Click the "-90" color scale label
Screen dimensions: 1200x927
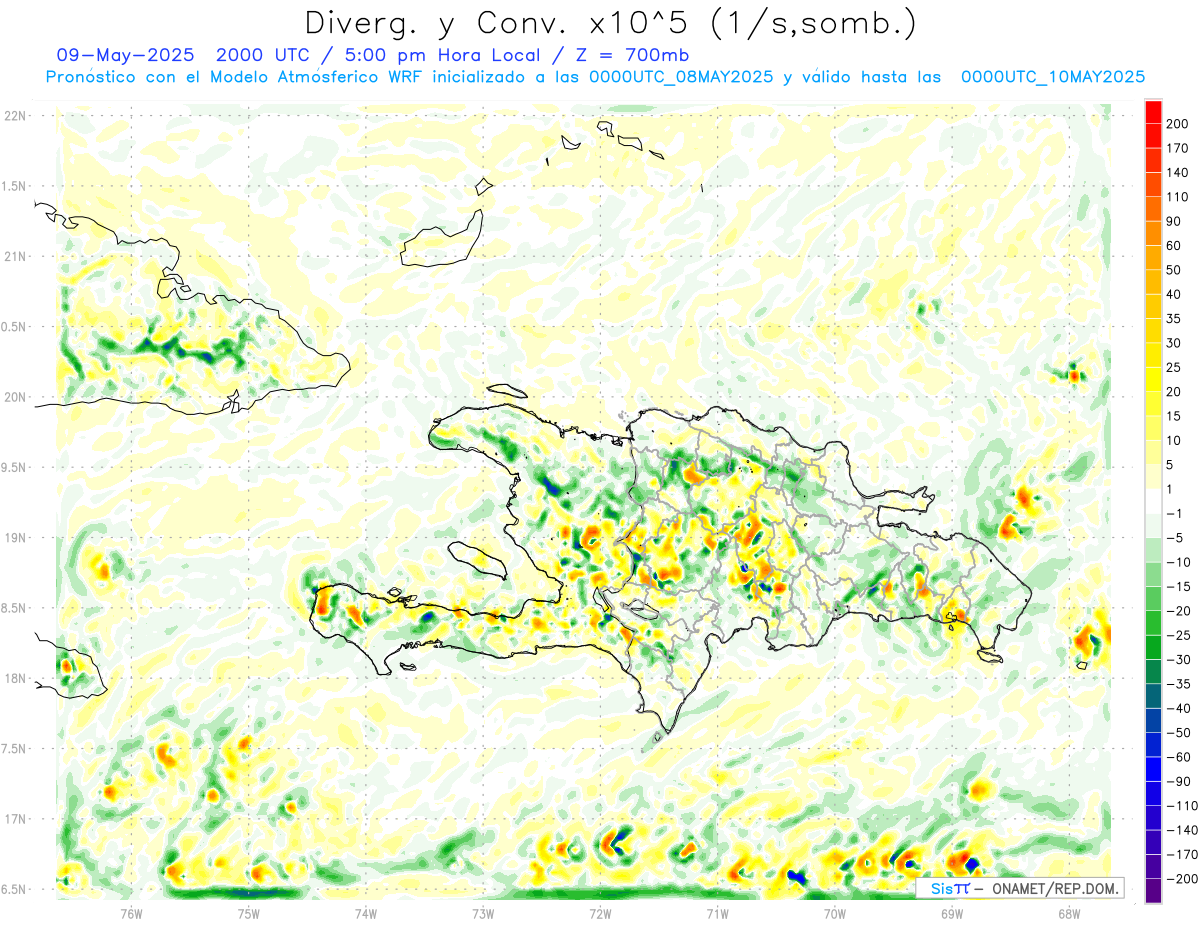1180,781
